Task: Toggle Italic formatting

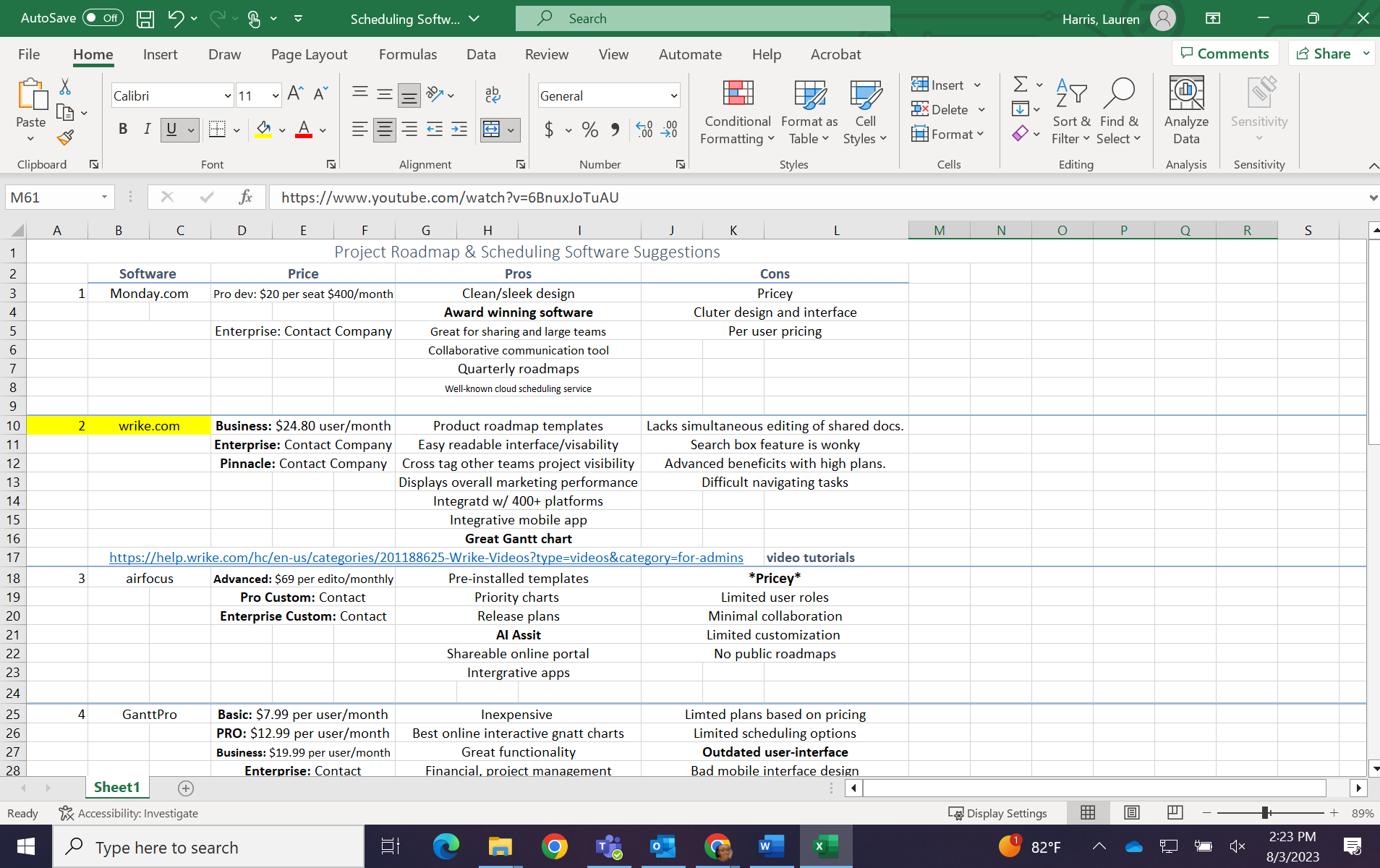Action: pos(148,129)
